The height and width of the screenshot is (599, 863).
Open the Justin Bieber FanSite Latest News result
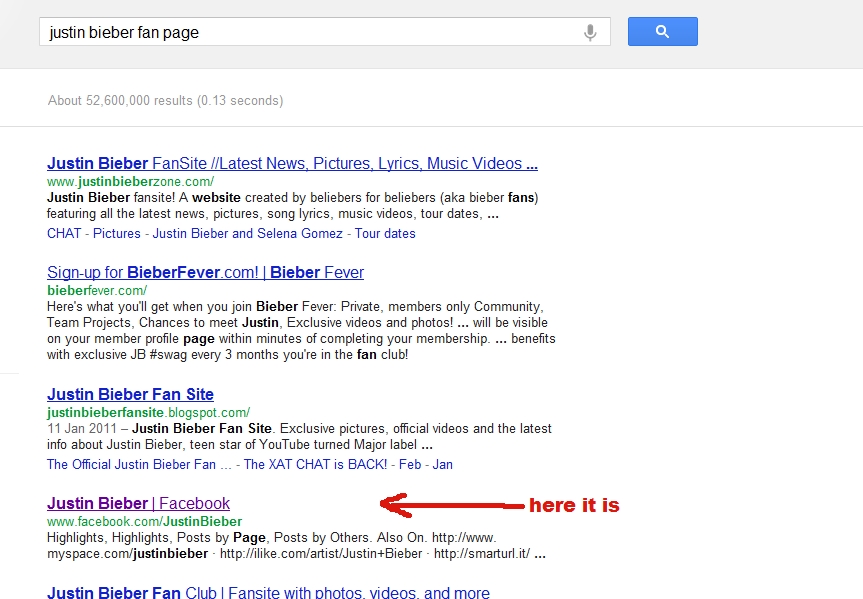[x=292, y=164]
